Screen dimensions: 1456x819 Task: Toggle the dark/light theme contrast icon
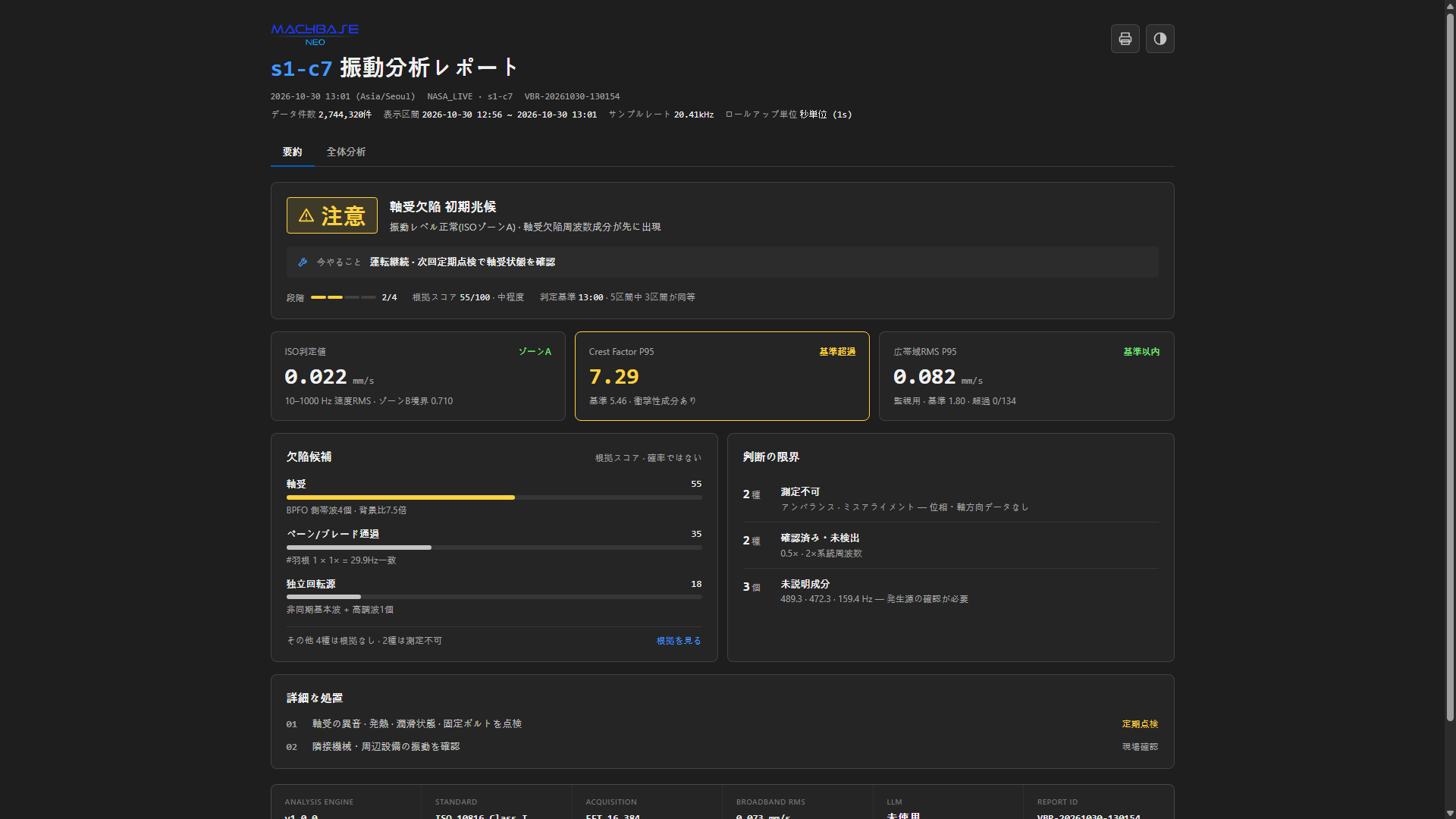1159,39
